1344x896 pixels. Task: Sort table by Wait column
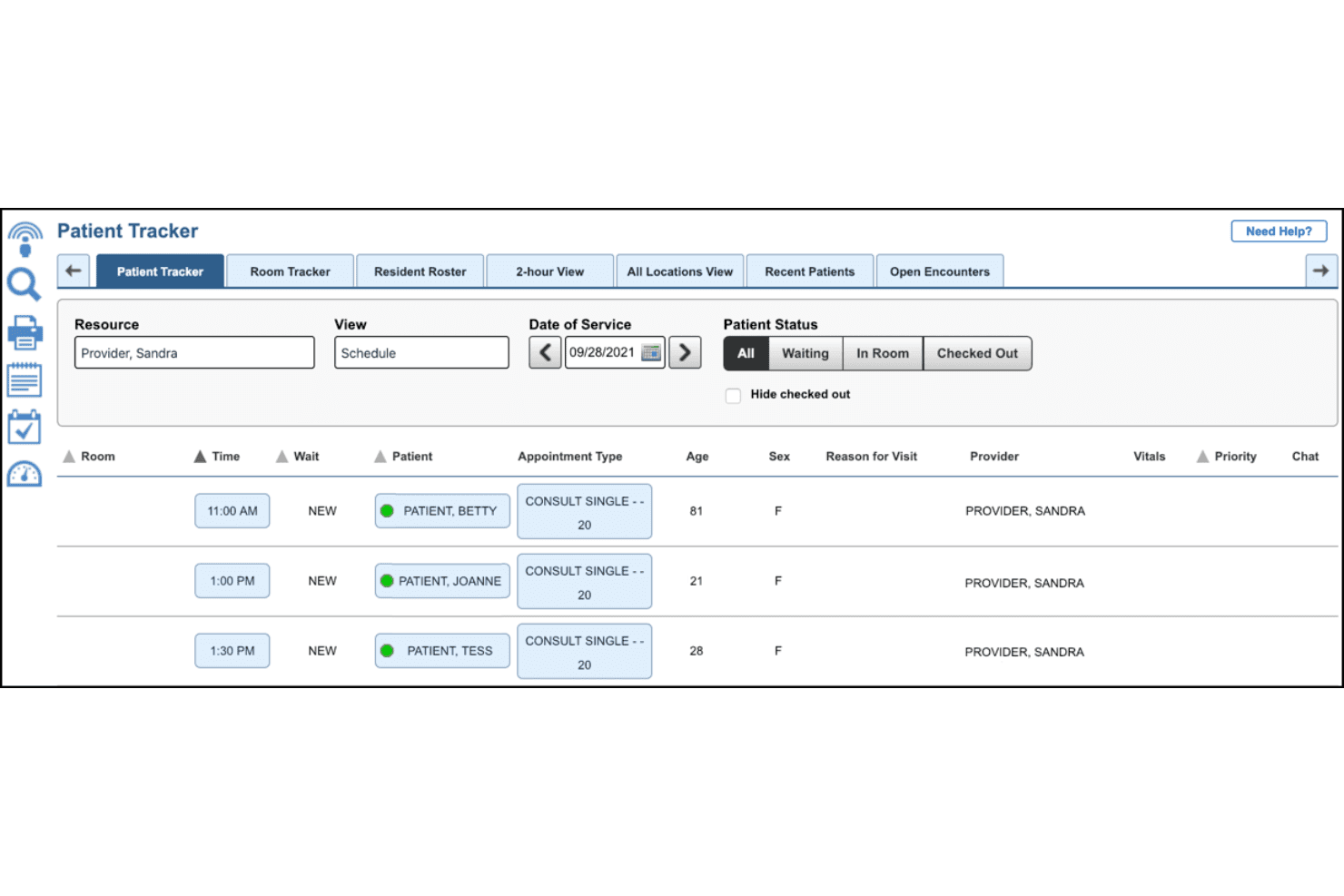coord(298,457)
